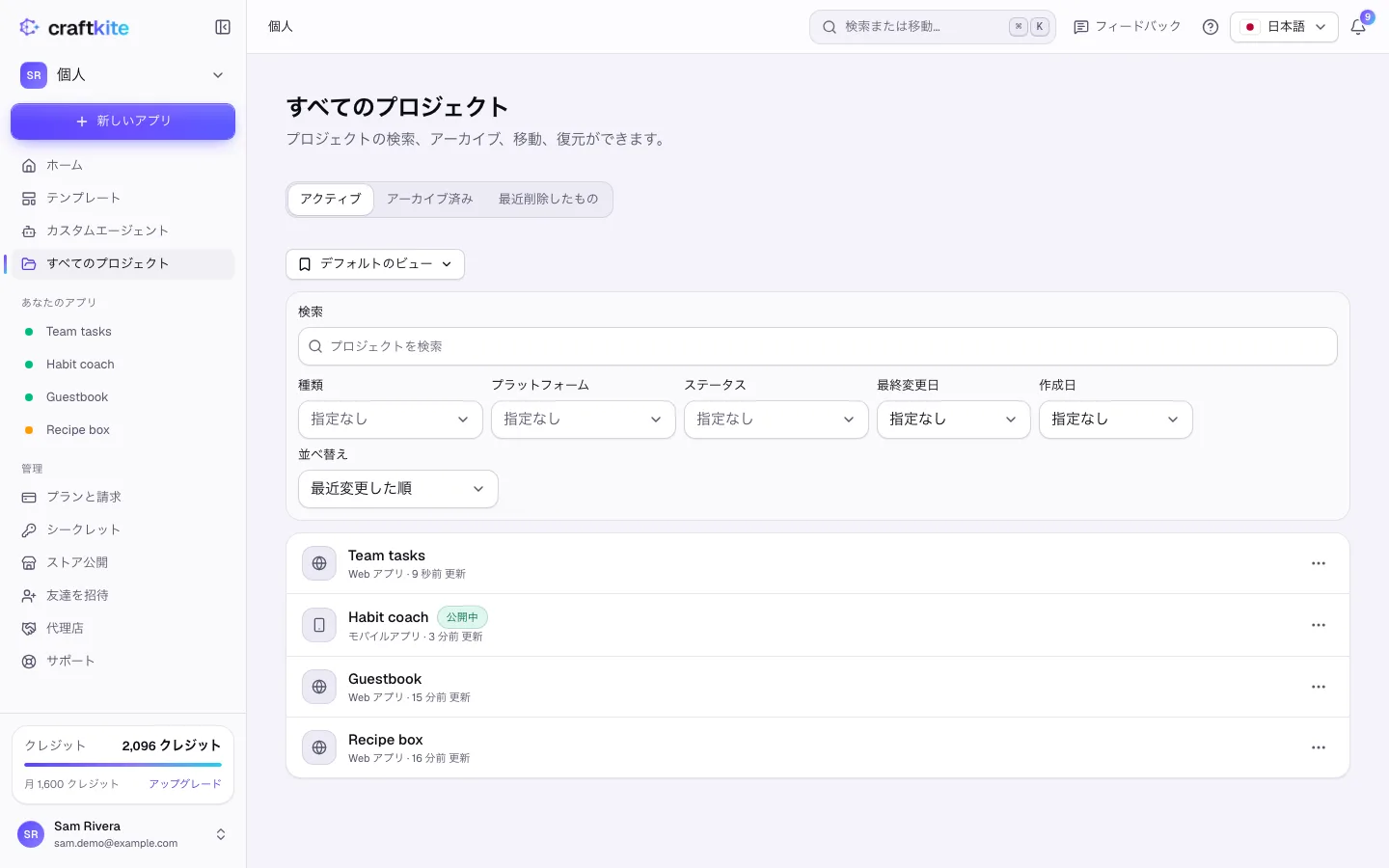Open more options for Recipe box project
1389x868 pixels.
tap(1319, 747)
